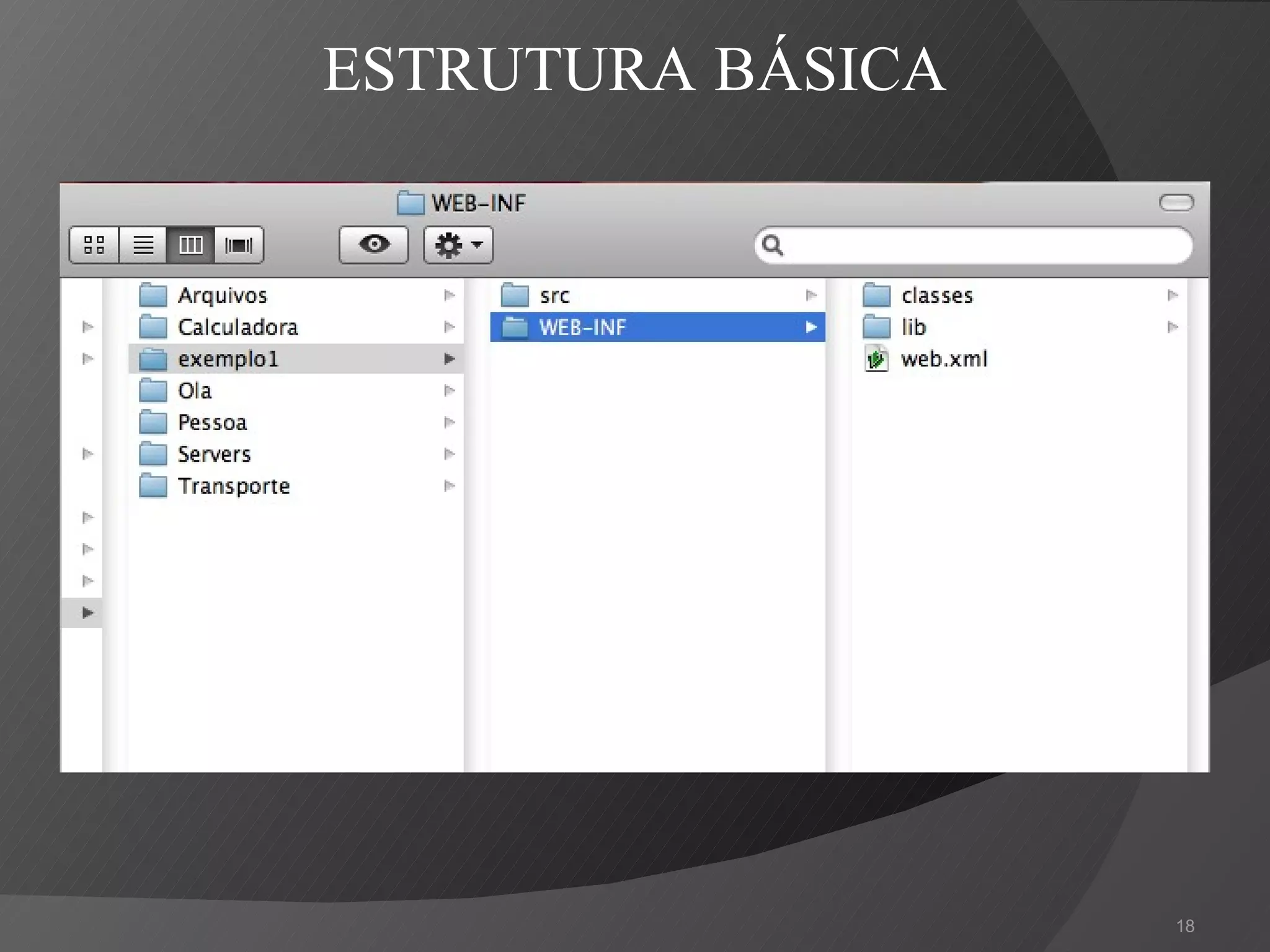The width and height of the screenshot is (1270, 952).
Task: Select the exemplo1 folder
Action: pyautogui.click(x=296, y=359)
